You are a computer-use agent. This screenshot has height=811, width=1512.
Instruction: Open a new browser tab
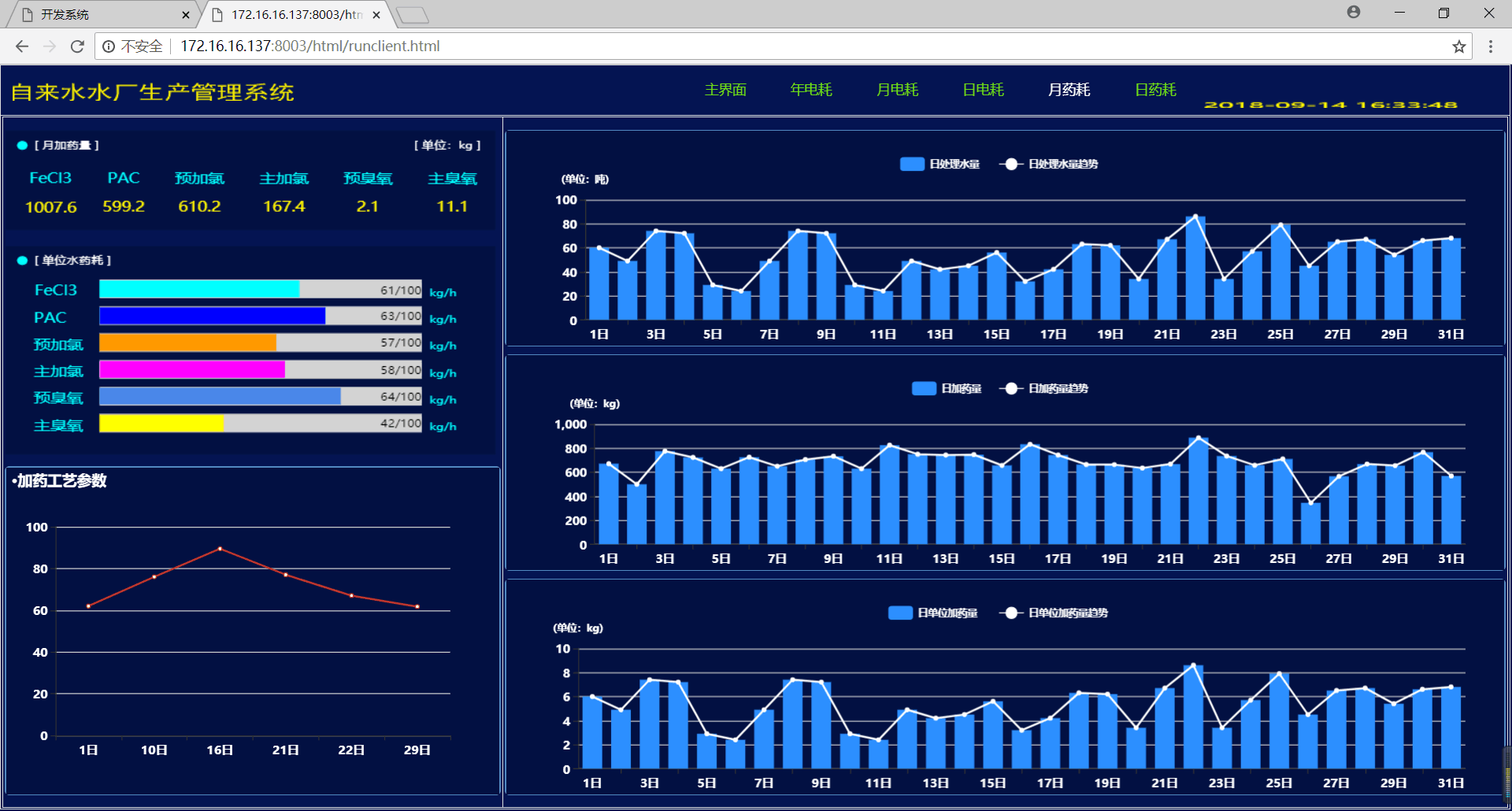point(412,15)
